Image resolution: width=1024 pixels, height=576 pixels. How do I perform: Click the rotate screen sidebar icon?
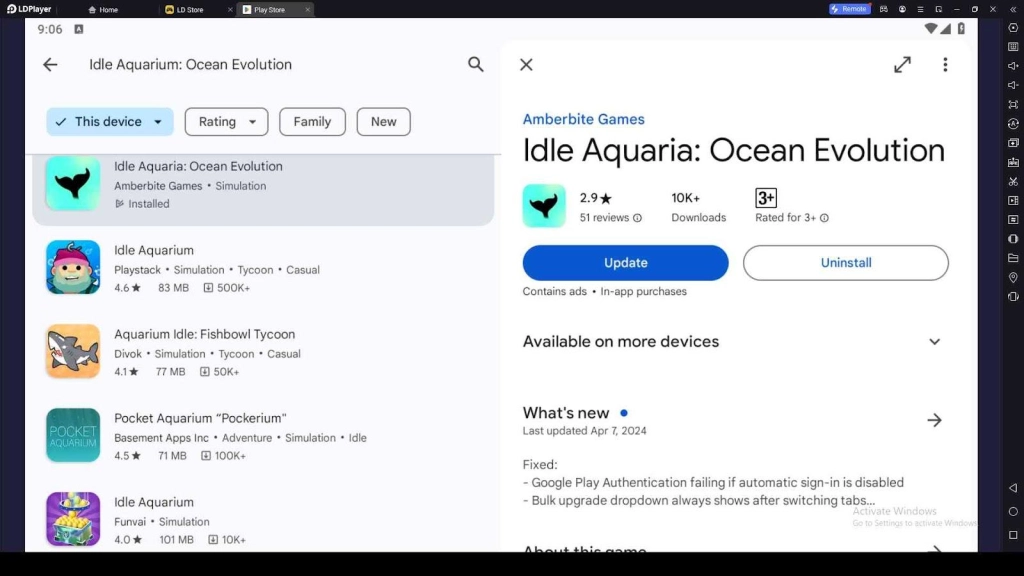[1013, 296]
